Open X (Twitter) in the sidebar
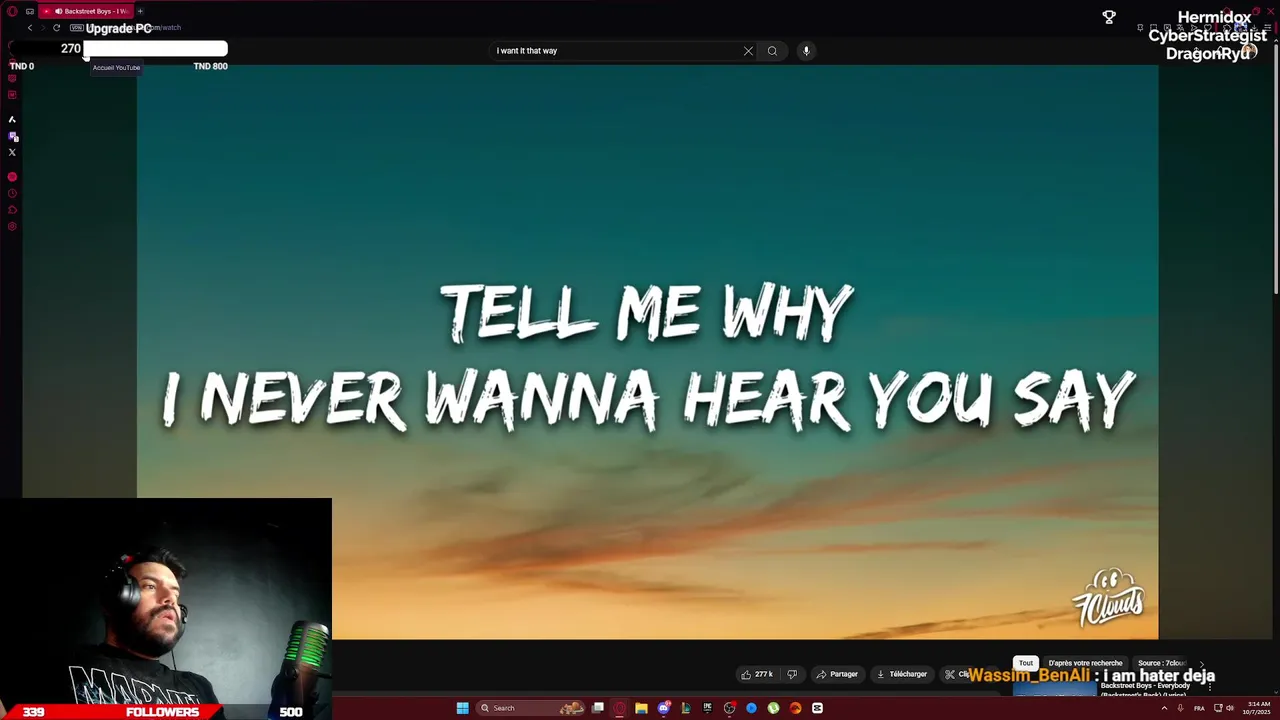The height and width of the screenshot is (720, 1280). click(12, 152)
